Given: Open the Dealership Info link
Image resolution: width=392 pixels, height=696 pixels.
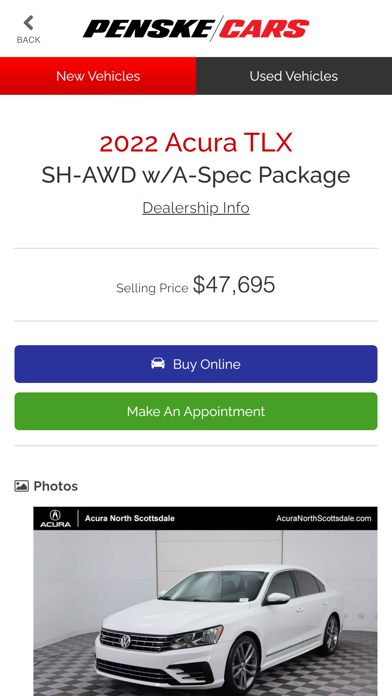Looking at the screenshot, I should (x=196, y=208).
